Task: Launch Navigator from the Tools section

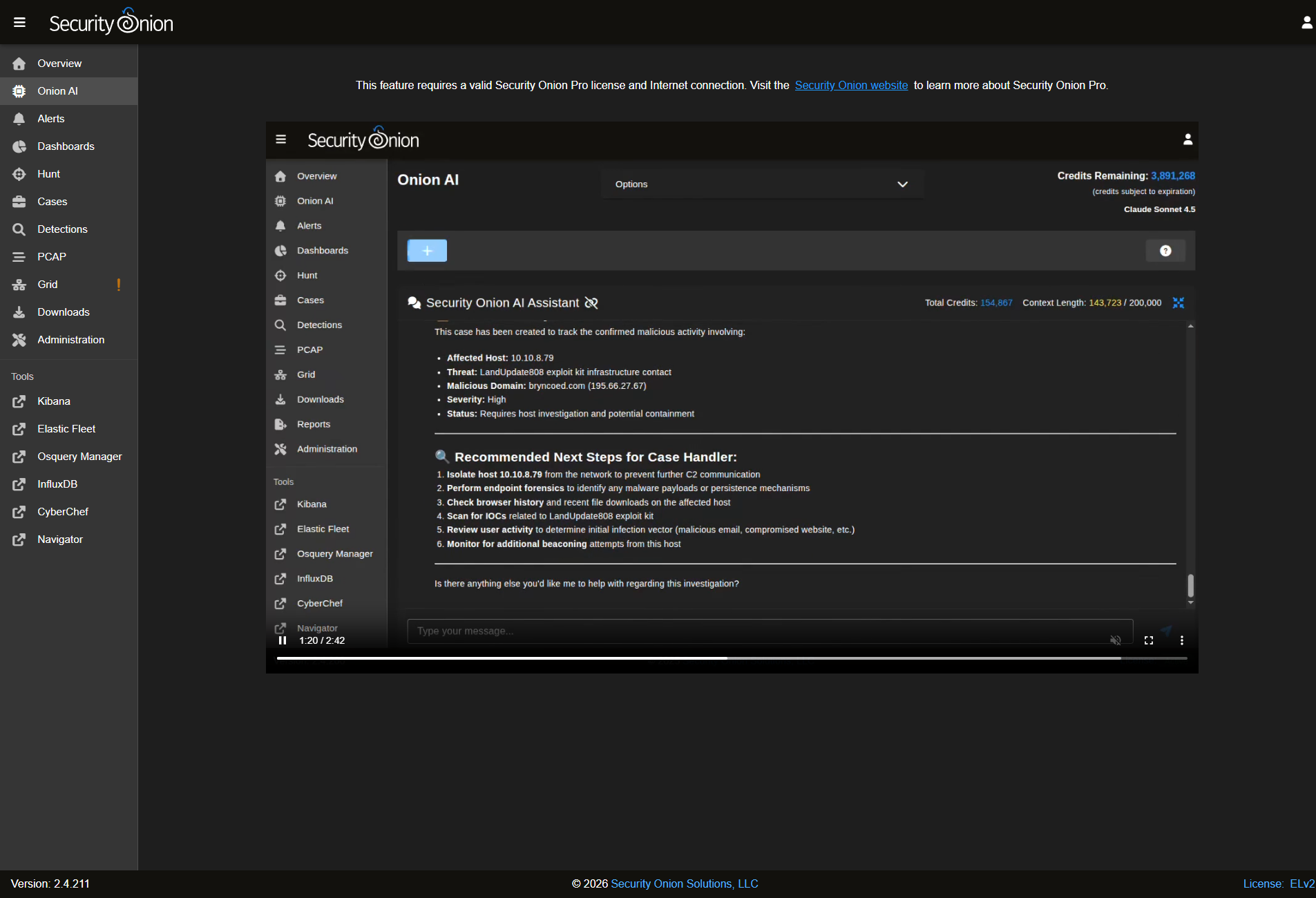Action: (69, 539)
